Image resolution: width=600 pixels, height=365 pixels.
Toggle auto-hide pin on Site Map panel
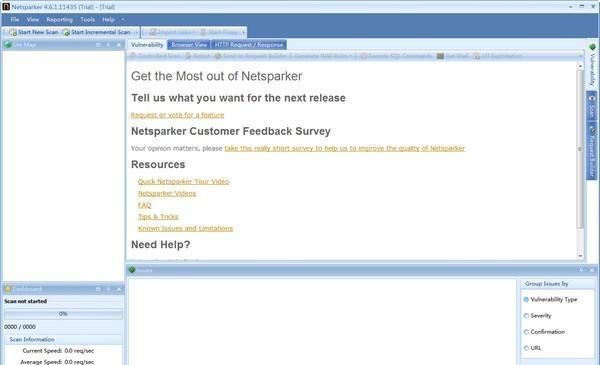(x=109, y=45)
